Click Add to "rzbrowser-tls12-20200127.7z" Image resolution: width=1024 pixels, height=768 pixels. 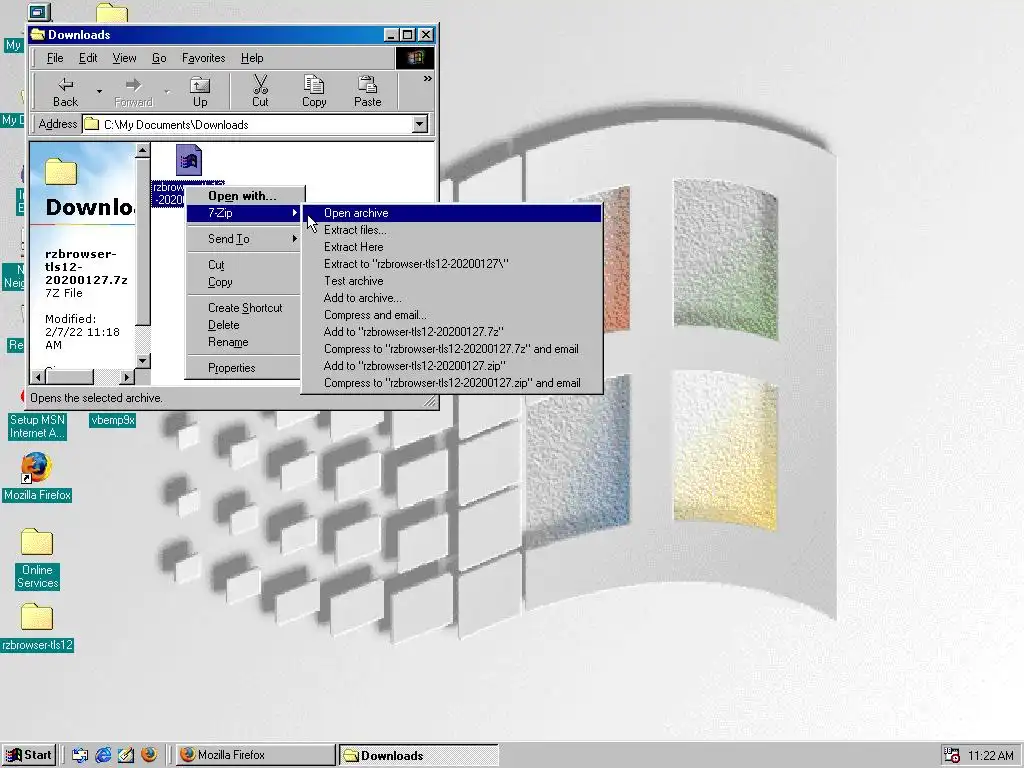coord(452,332)
